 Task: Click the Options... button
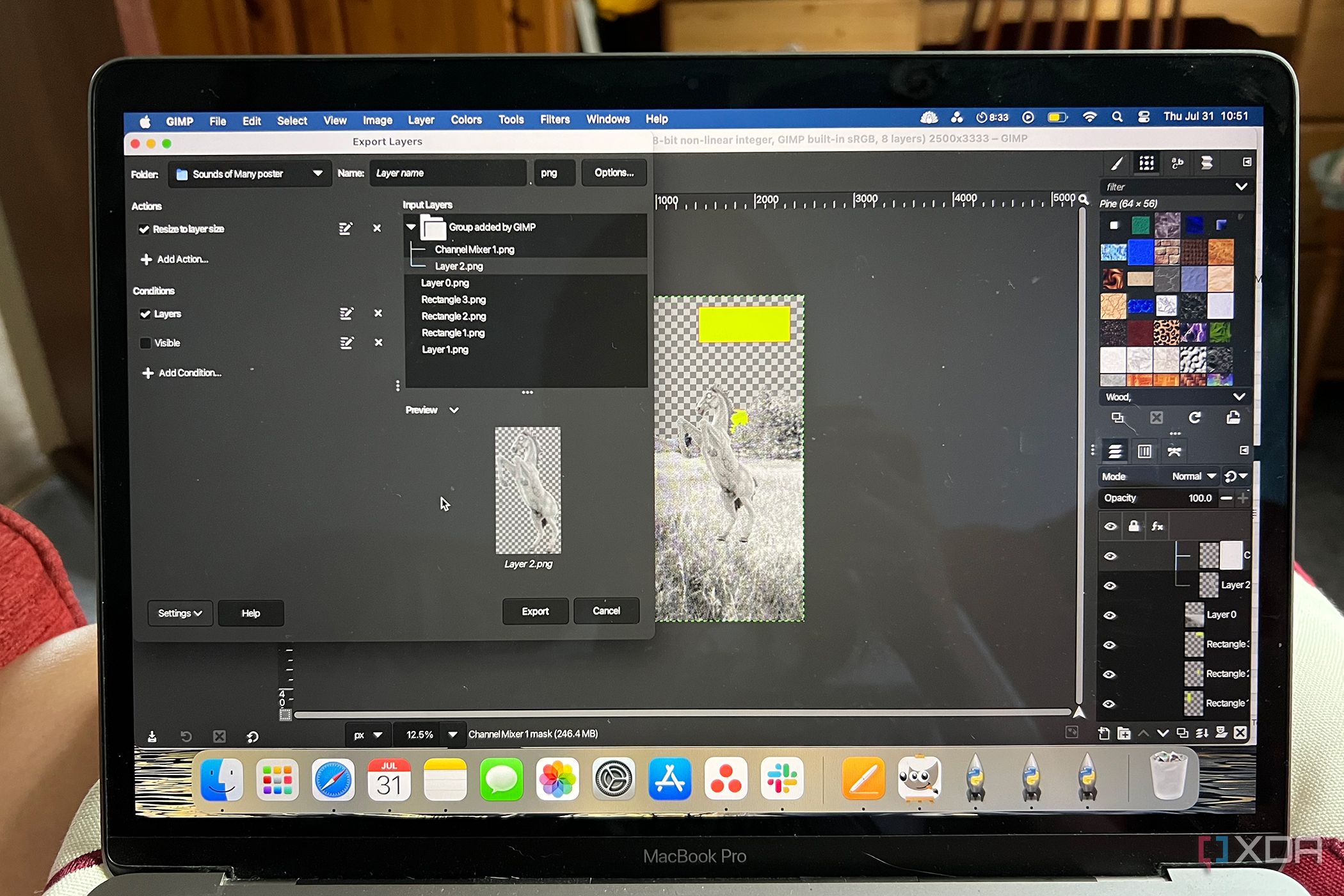[x=613, y=173]
